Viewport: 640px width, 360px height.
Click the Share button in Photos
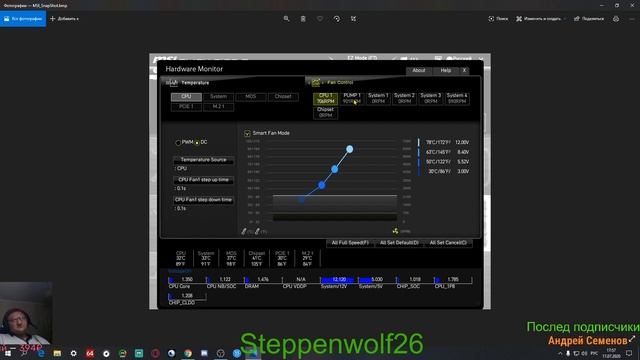point(589,19)
